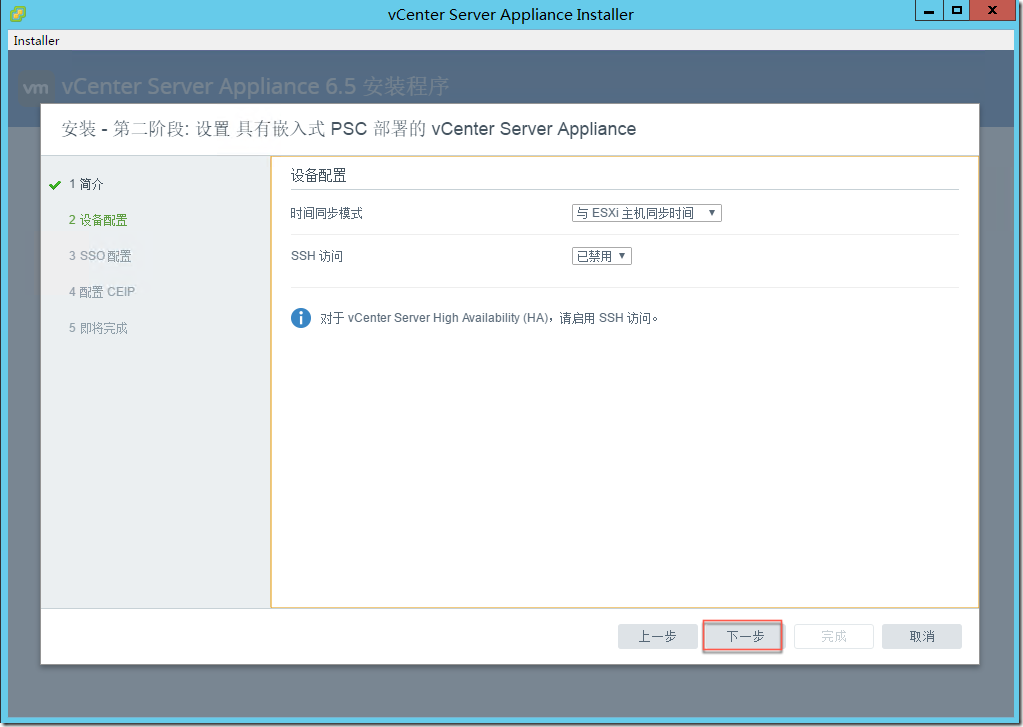Select step 1 简介 in sidebar
The image size is (1023, 727).
tap(86, 185)
